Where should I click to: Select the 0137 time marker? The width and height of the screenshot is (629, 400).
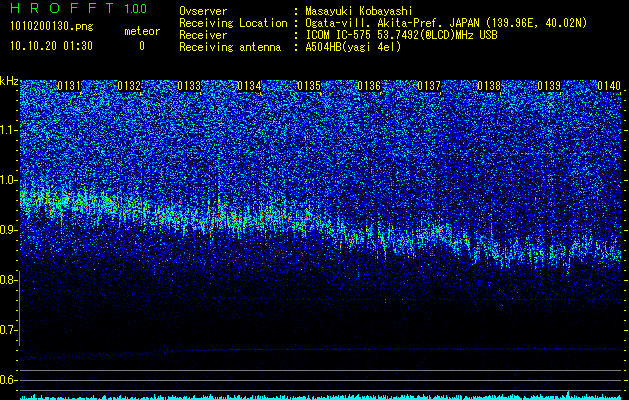tap(429, 86)
